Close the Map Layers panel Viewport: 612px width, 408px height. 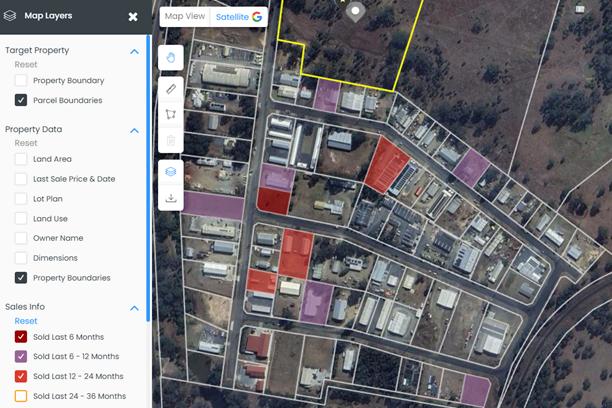pos(133,16)
